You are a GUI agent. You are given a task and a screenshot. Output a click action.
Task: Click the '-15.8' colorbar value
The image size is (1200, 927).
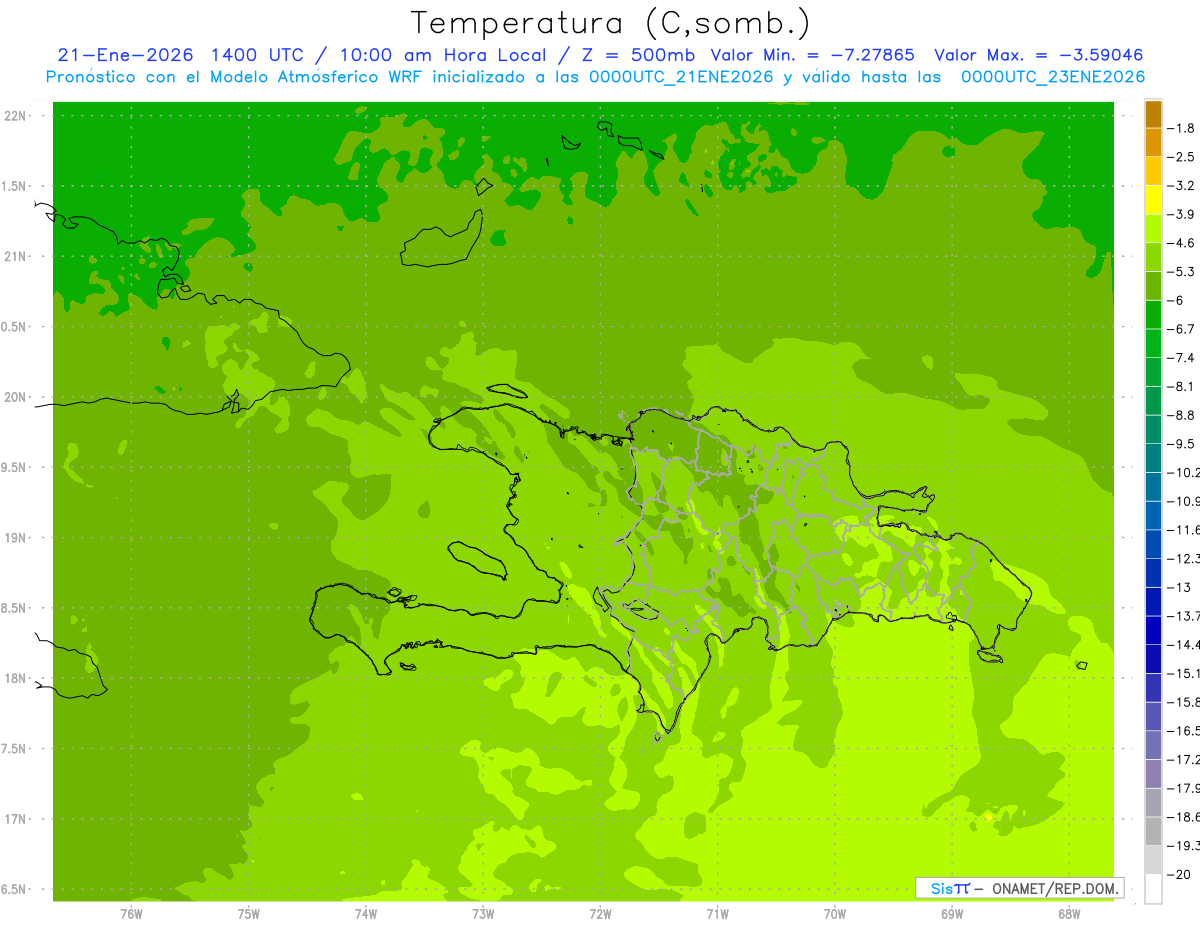tap(1183, 702)
